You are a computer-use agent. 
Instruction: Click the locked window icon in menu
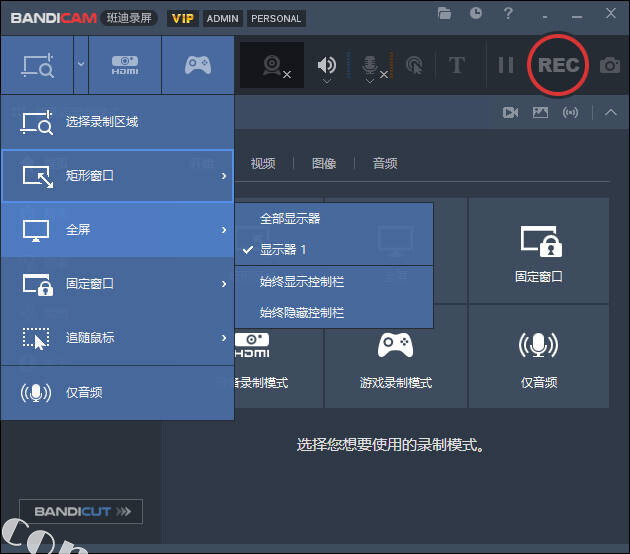38,284
